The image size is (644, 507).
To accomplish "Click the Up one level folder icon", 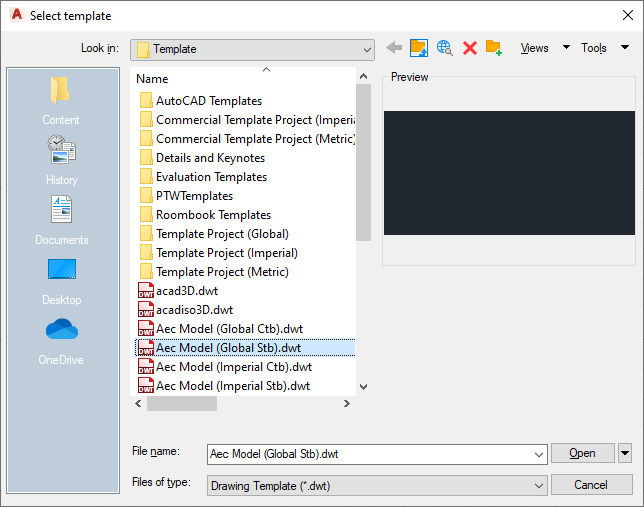I will (419, 48).
